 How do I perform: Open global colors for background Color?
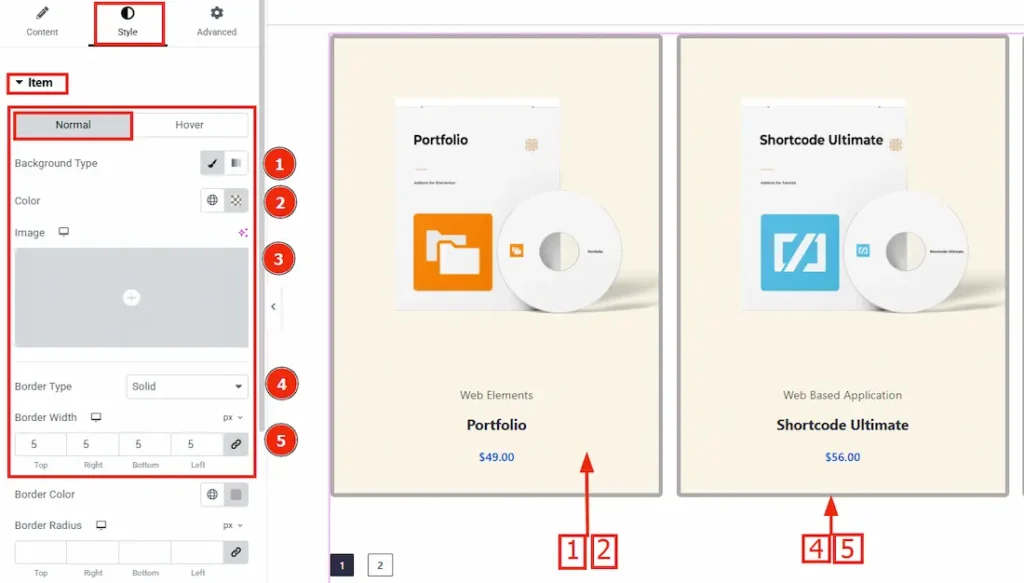click(212, 200)
